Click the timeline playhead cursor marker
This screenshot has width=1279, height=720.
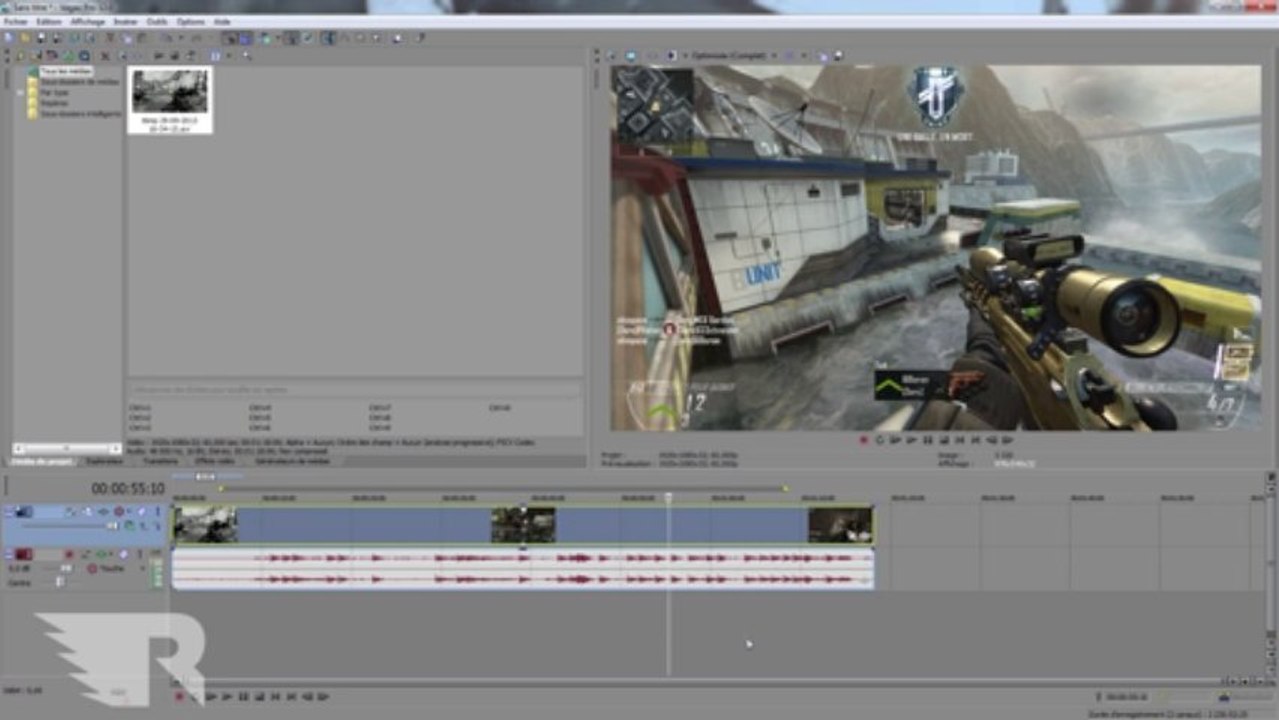click(668, 497)
